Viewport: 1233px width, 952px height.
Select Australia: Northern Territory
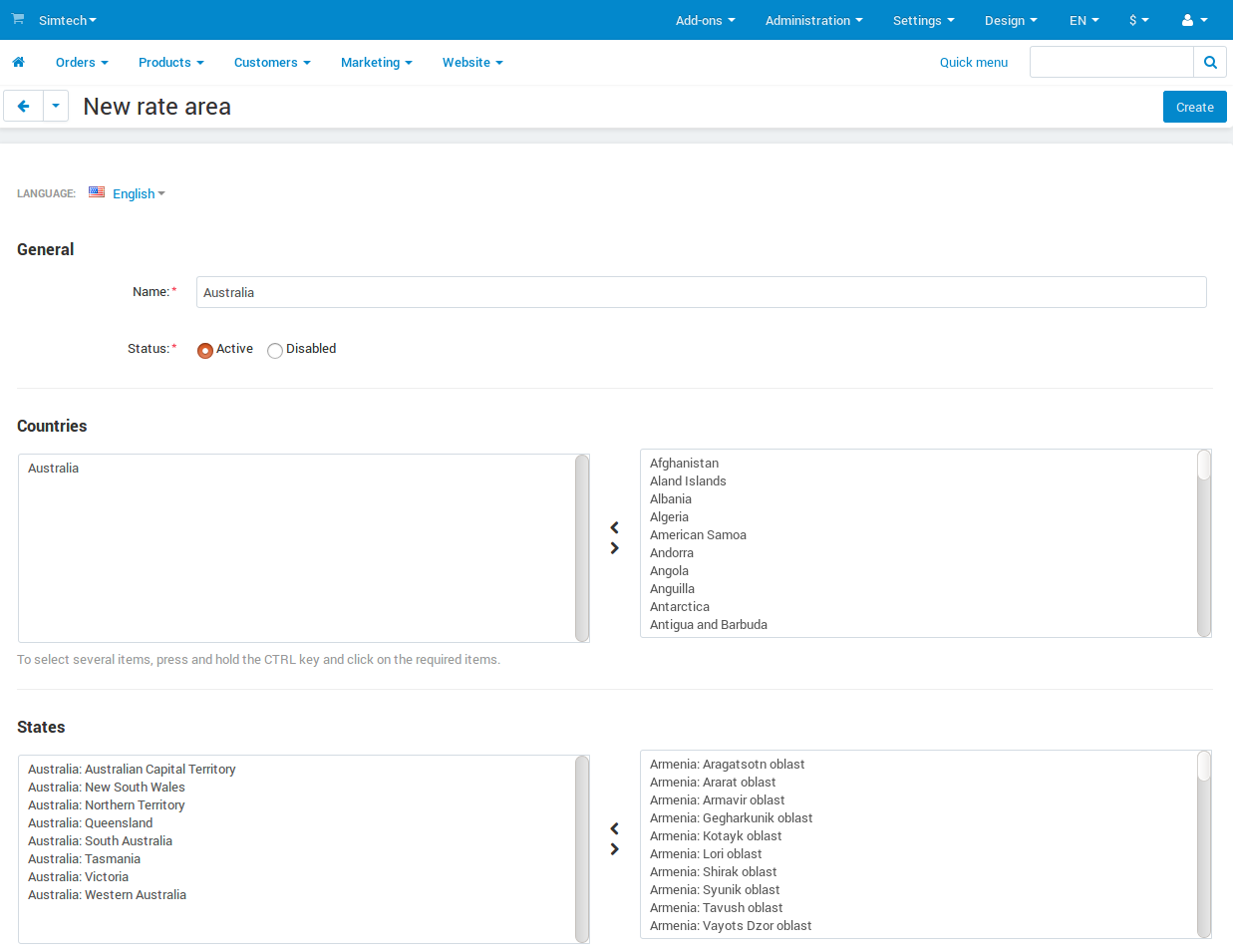(107, 804)
